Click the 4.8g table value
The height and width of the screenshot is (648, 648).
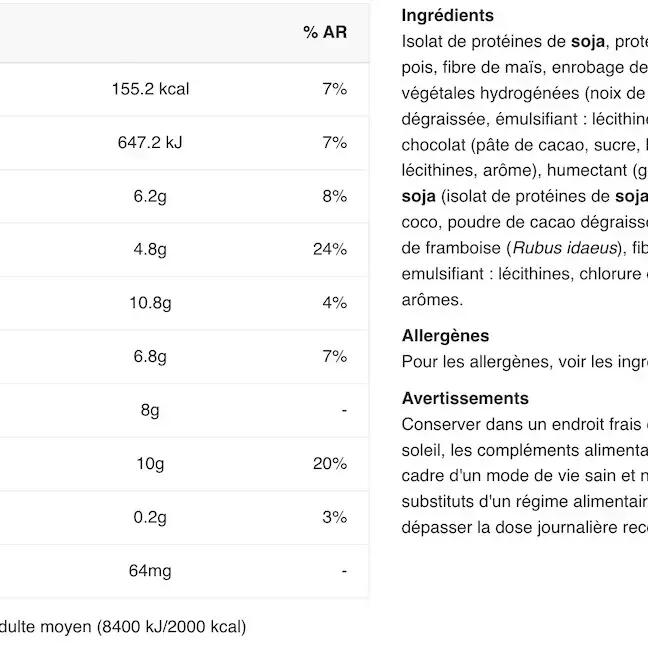150,249
